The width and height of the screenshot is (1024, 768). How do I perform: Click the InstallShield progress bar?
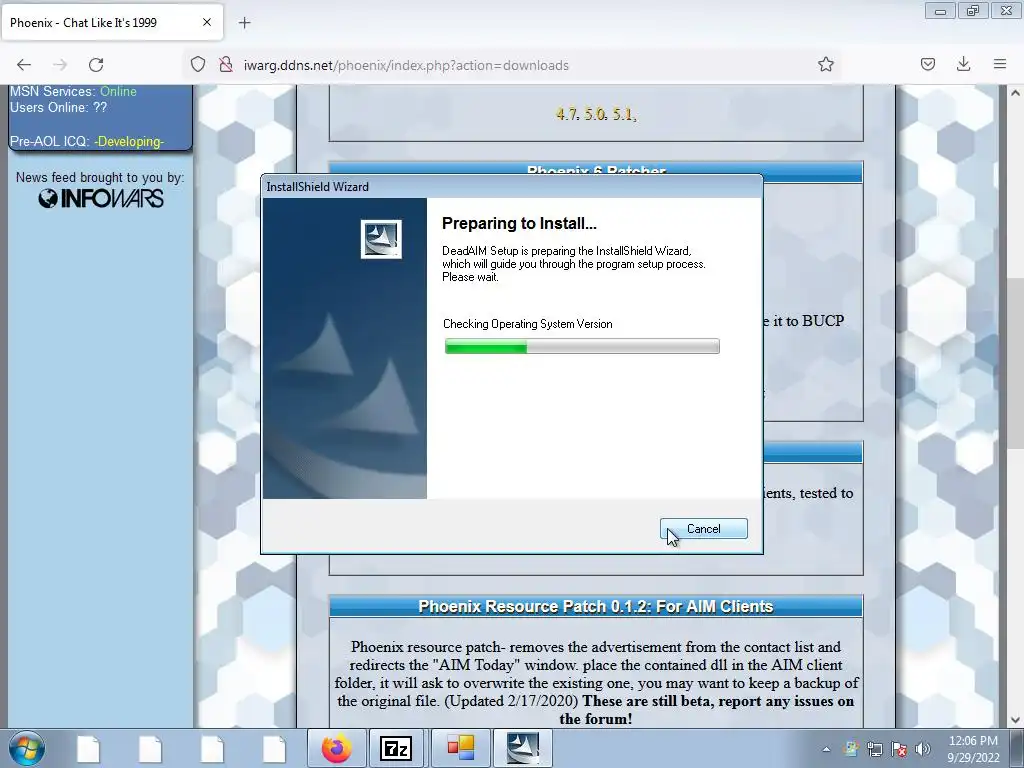(x=582, y=346)
